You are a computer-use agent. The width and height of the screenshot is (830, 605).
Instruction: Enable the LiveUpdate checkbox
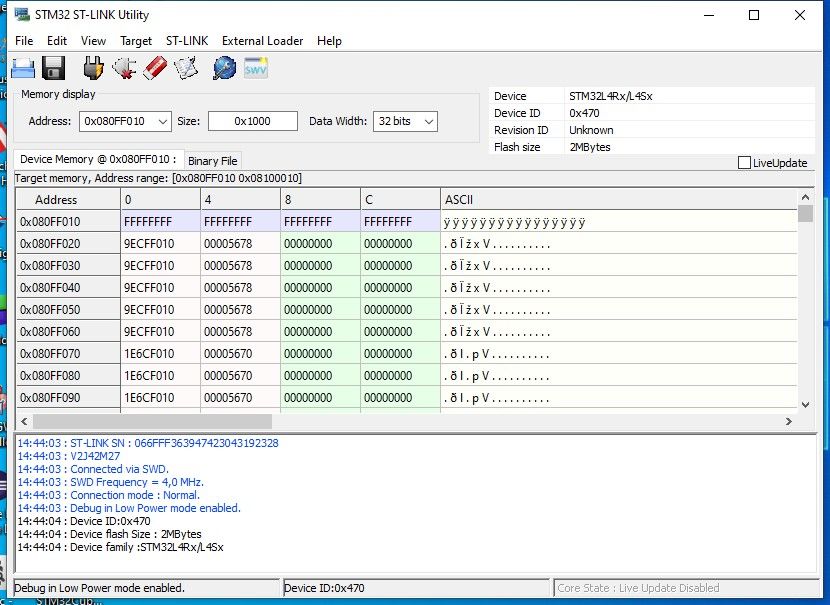[744, 162]
